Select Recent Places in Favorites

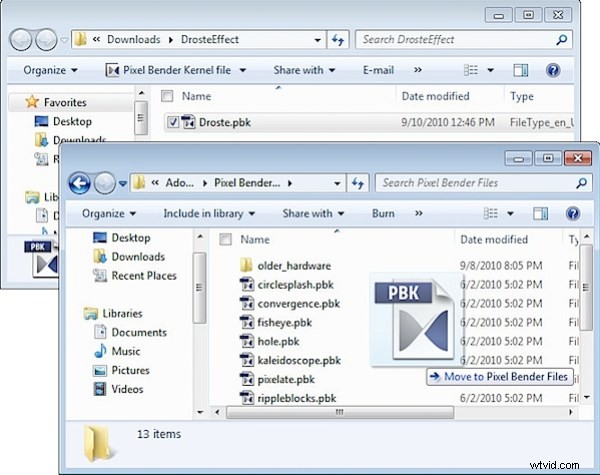[143, 275]
